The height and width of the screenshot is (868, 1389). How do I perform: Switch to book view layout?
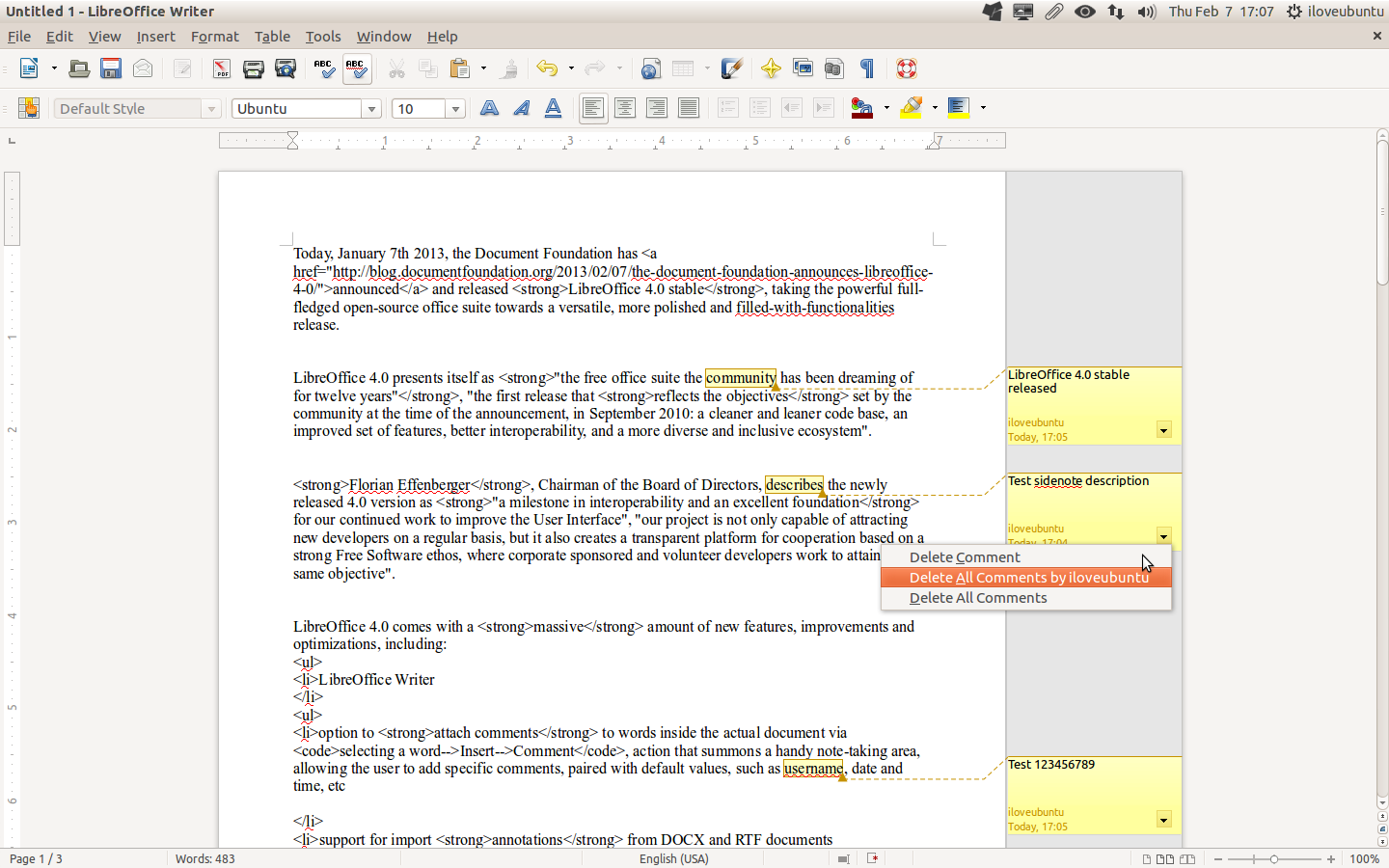pyautogui.click(x=1187, y=858)
